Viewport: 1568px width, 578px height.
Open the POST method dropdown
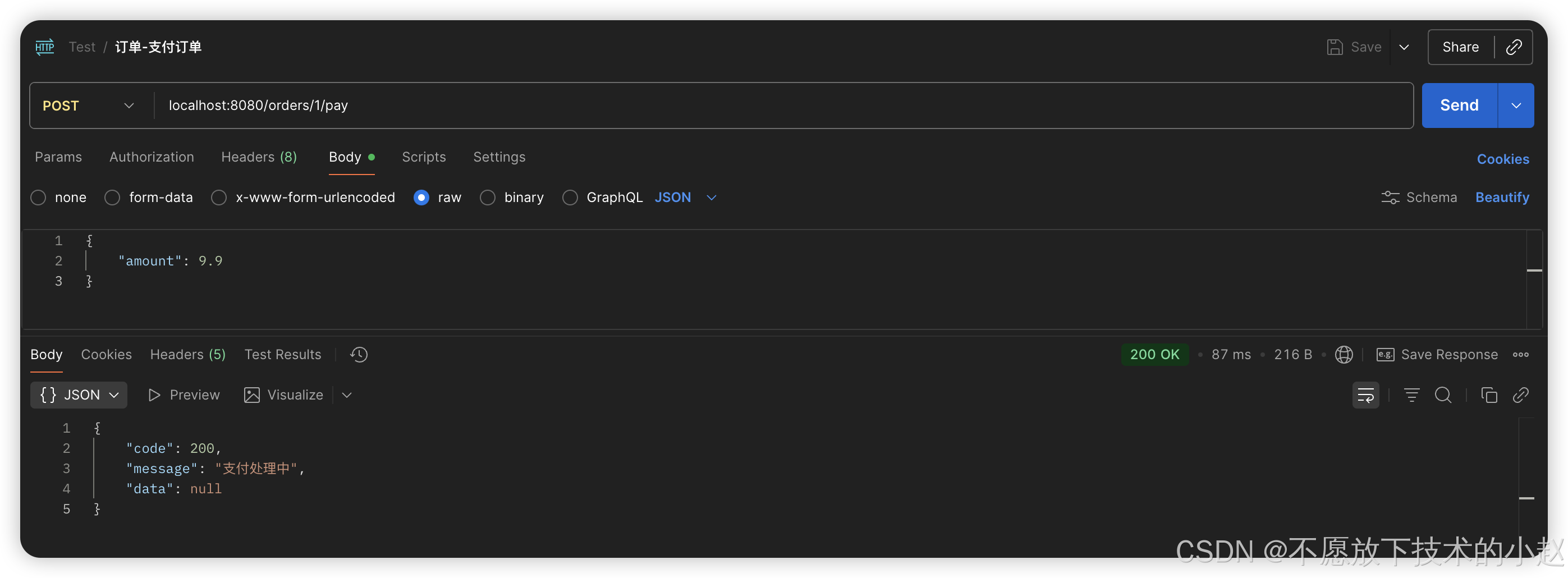[88, 105]
